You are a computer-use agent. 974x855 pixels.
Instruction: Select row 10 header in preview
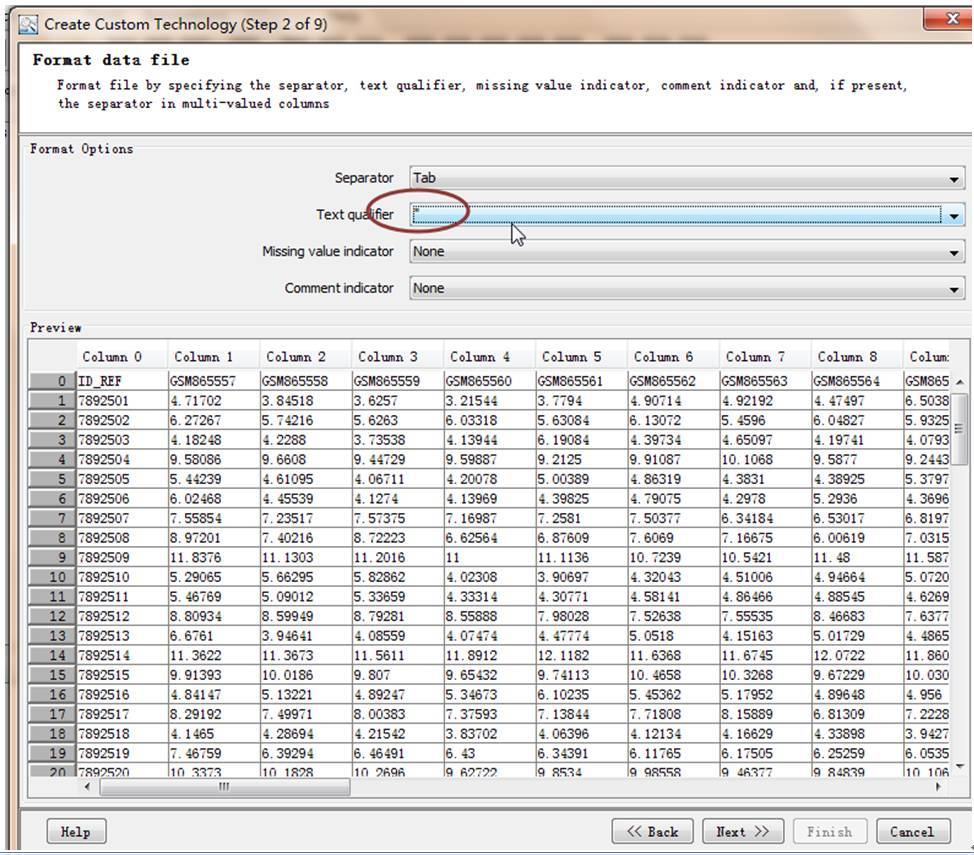point(52,577)
